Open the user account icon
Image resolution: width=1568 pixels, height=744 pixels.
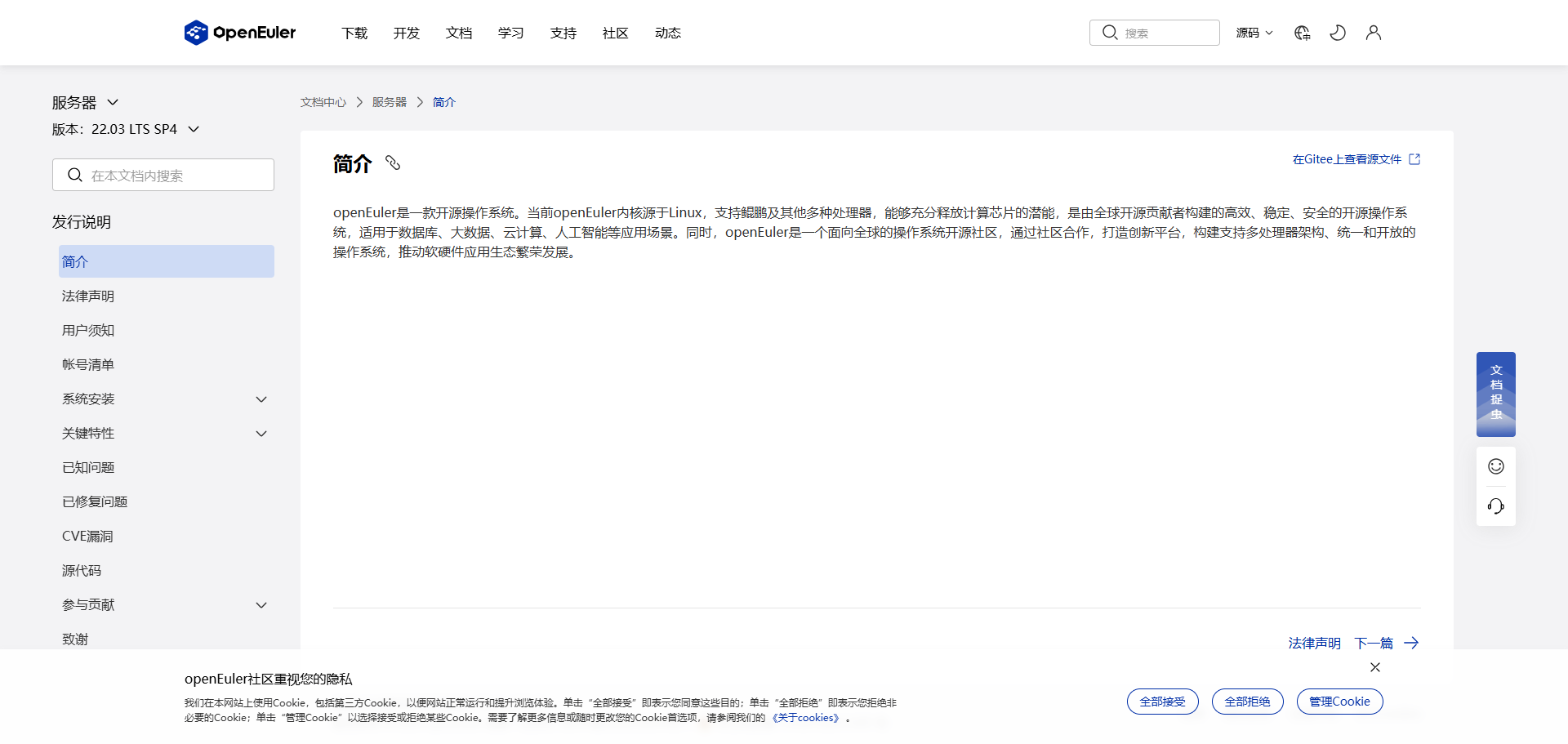(1374, 33)
